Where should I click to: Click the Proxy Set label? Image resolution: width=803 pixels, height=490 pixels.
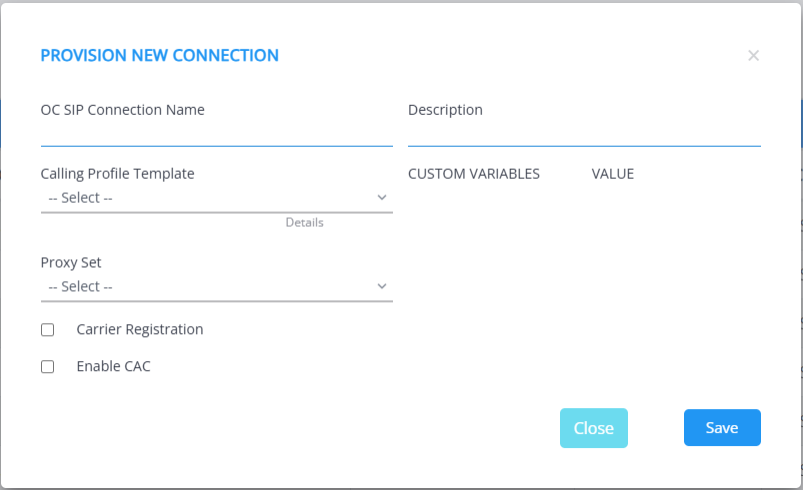tap(71, 263)
